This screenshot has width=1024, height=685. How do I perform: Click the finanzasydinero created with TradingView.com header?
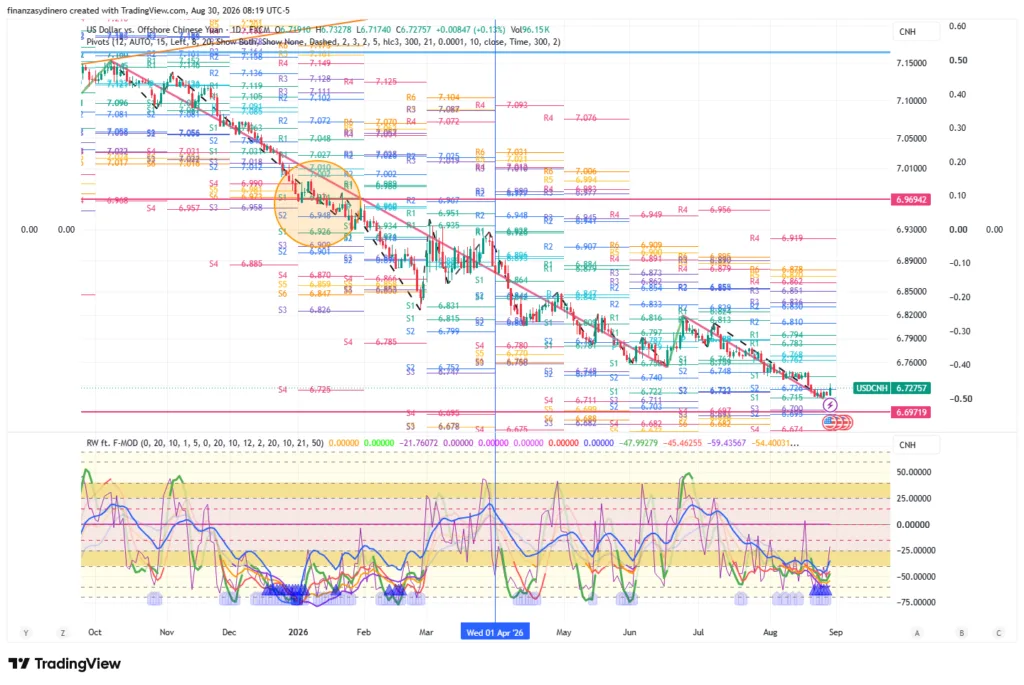click(148, 10)
